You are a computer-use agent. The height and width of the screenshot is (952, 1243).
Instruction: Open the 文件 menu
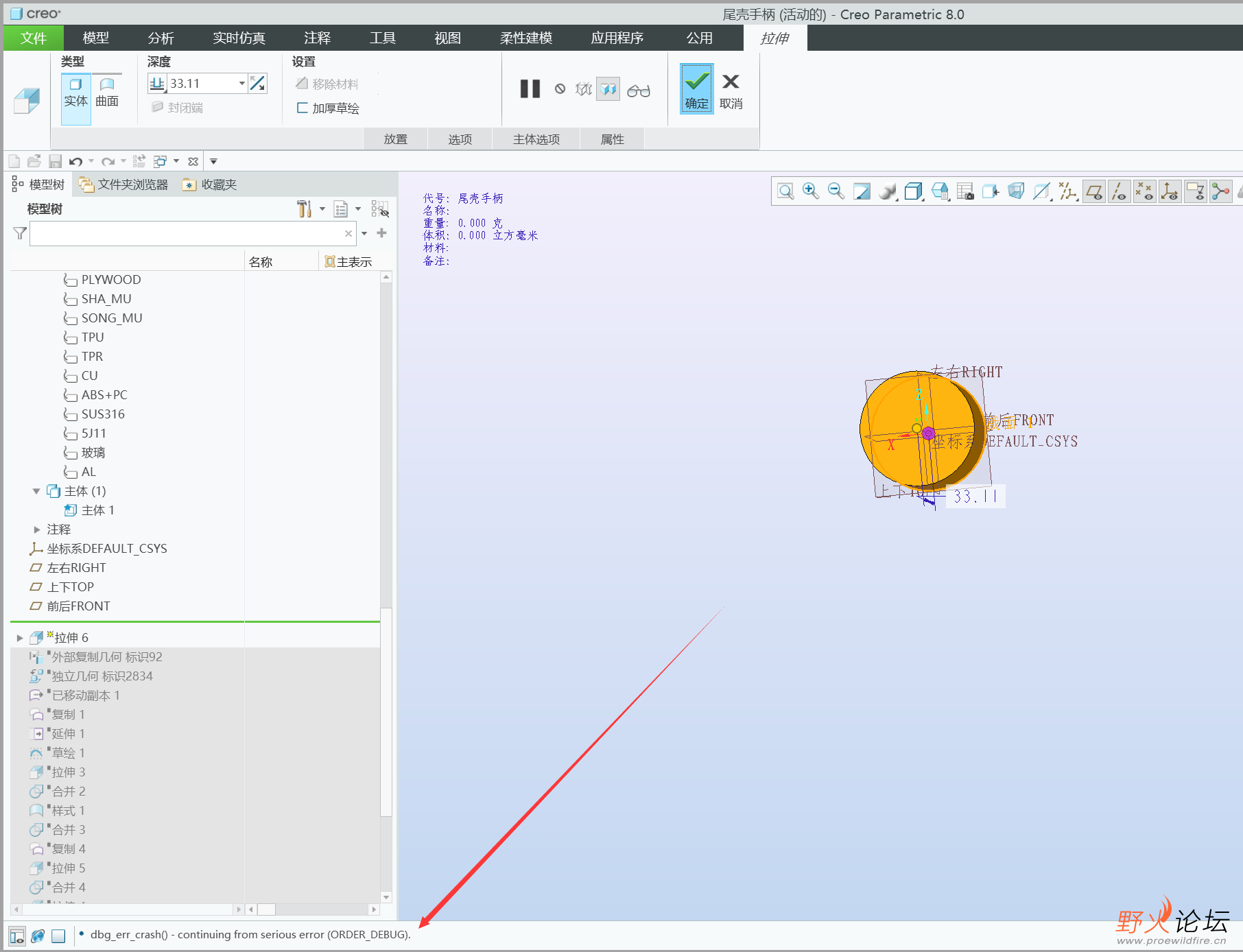34,38
